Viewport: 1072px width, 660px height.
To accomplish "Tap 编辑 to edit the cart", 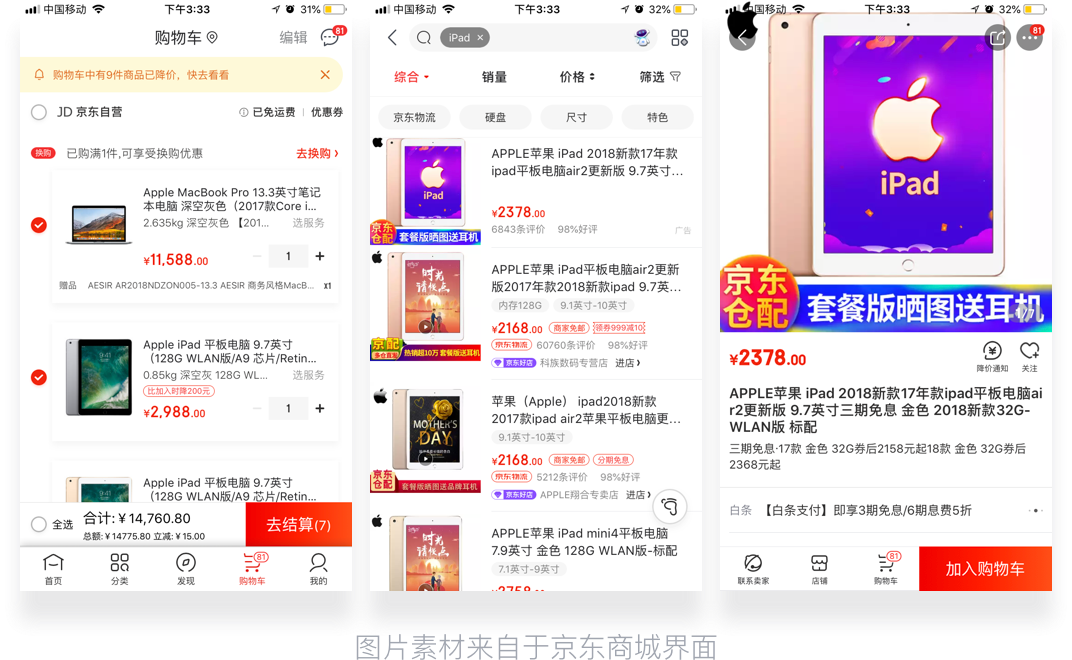I will (x=293, y=38).
